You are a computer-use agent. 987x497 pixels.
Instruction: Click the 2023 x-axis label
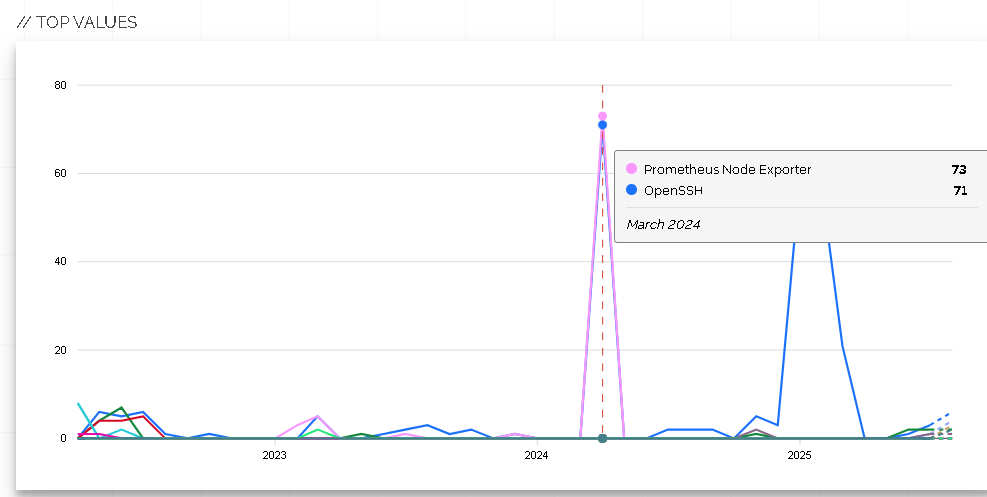274,456
